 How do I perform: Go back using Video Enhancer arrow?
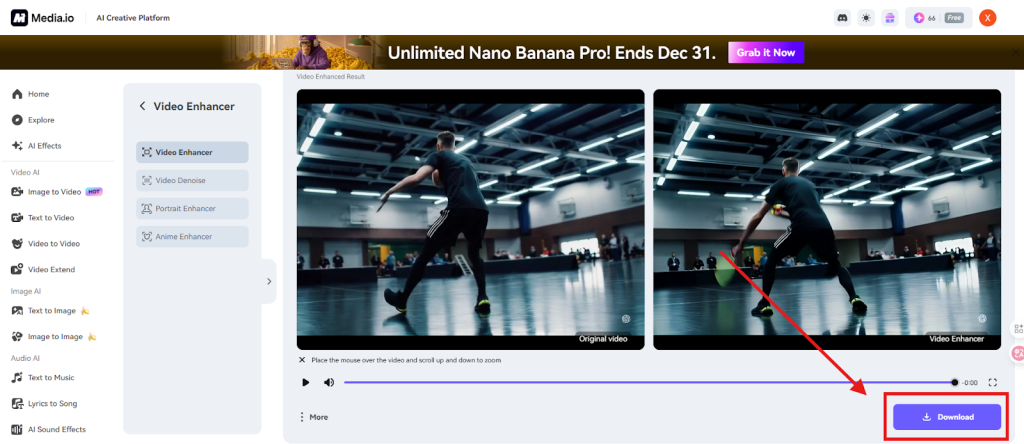tap(142, 106)
